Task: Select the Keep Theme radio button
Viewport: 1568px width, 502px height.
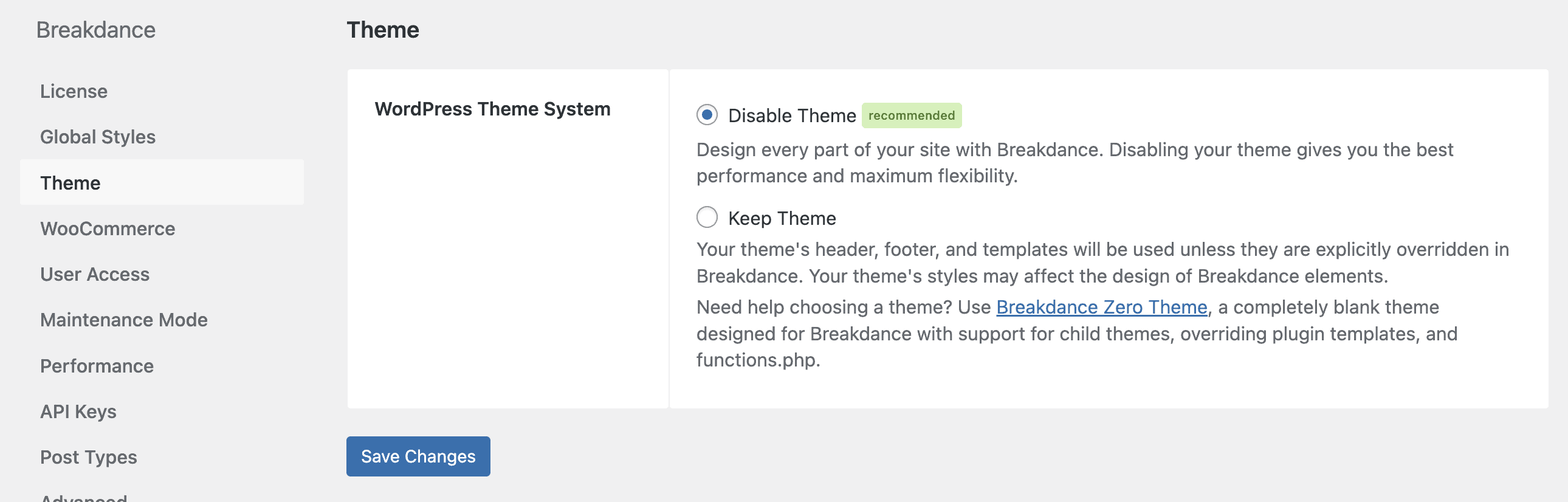Action: point(707,217)
